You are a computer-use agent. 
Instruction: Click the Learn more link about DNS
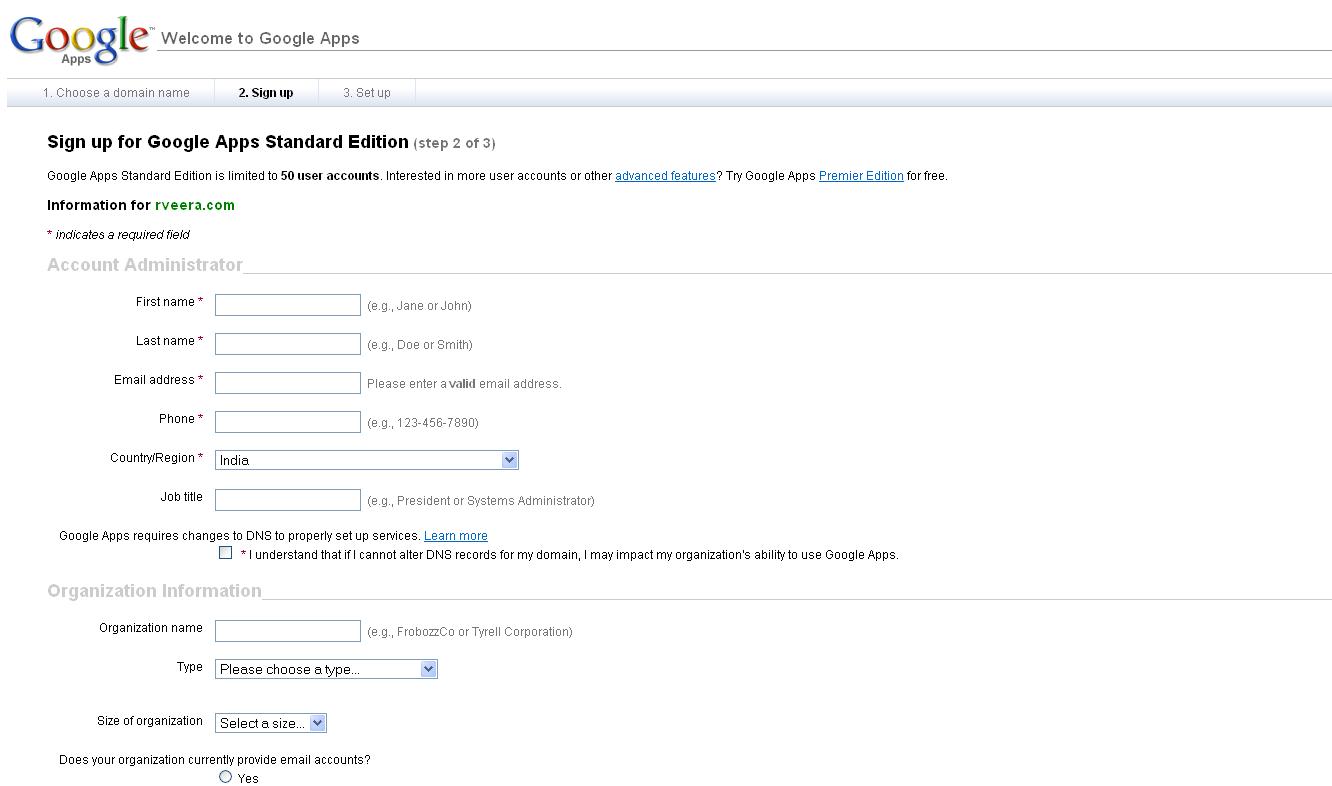(456, 536)
